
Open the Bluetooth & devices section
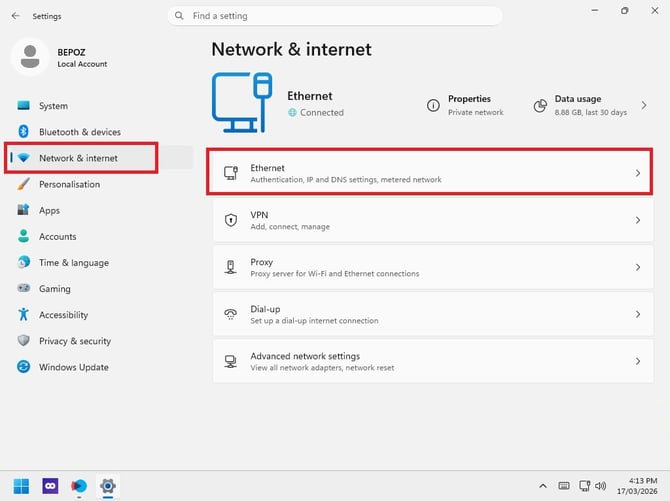click(x=79, y=132)
